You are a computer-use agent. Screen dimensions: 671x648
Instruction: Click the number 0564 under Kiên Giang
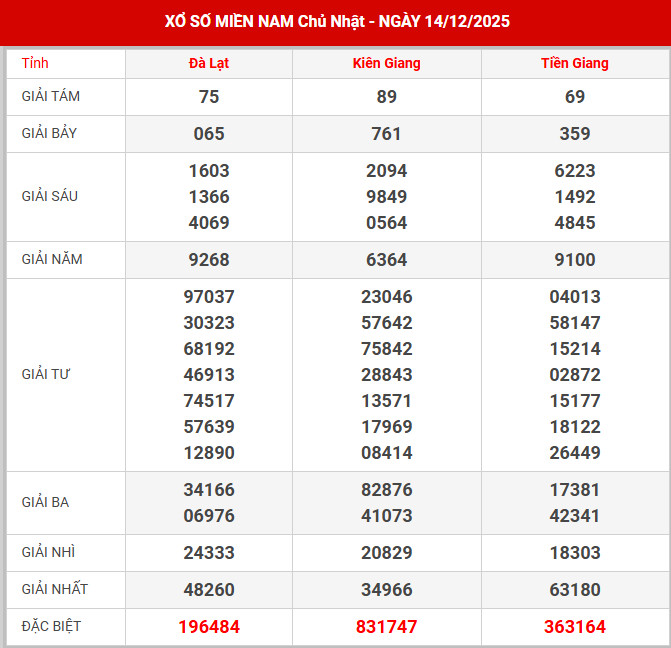(x=386, y=223)
